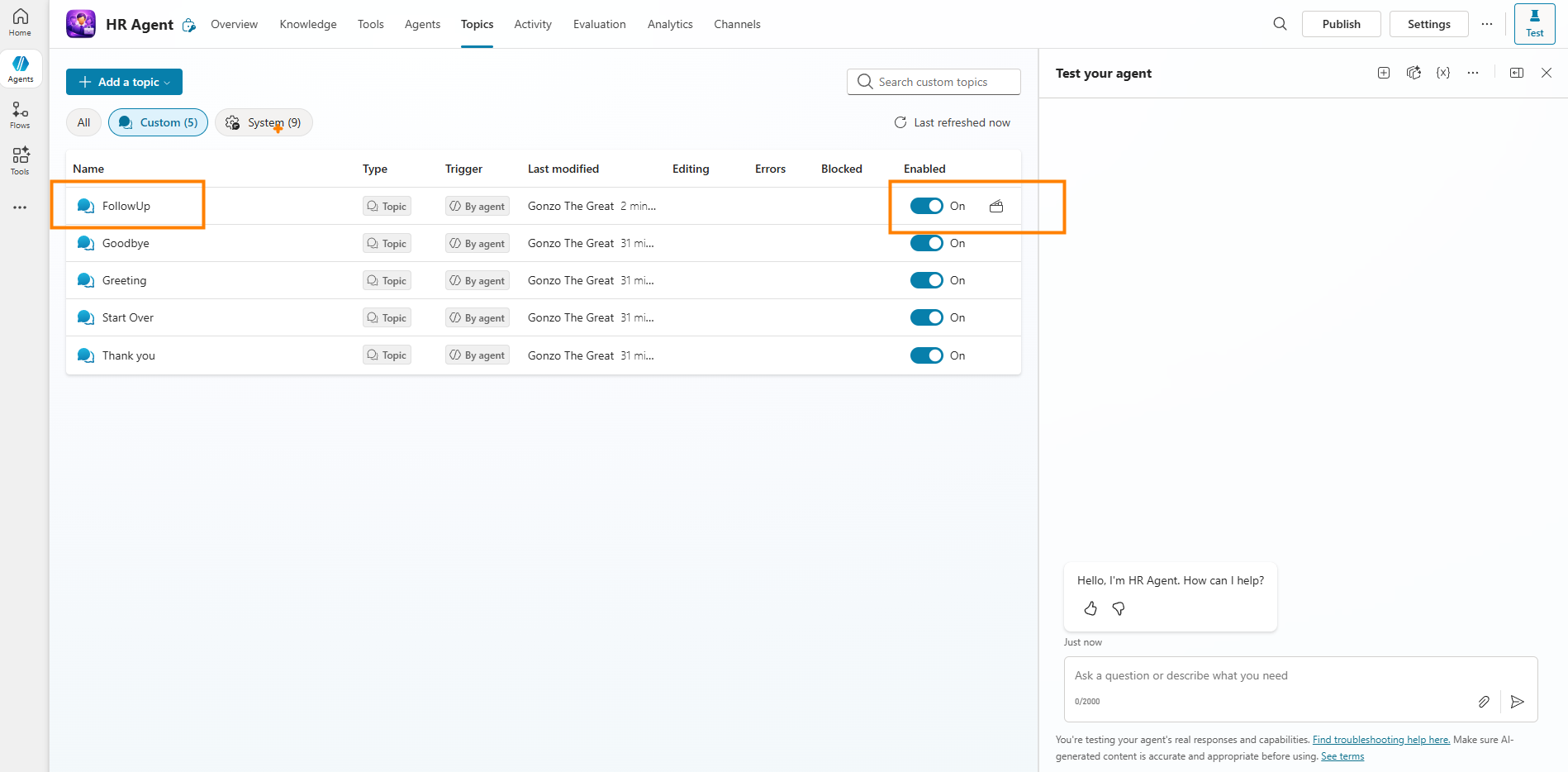Click the send message arrow icon
The image size is (1568, 772).
tap(1517, 702)
